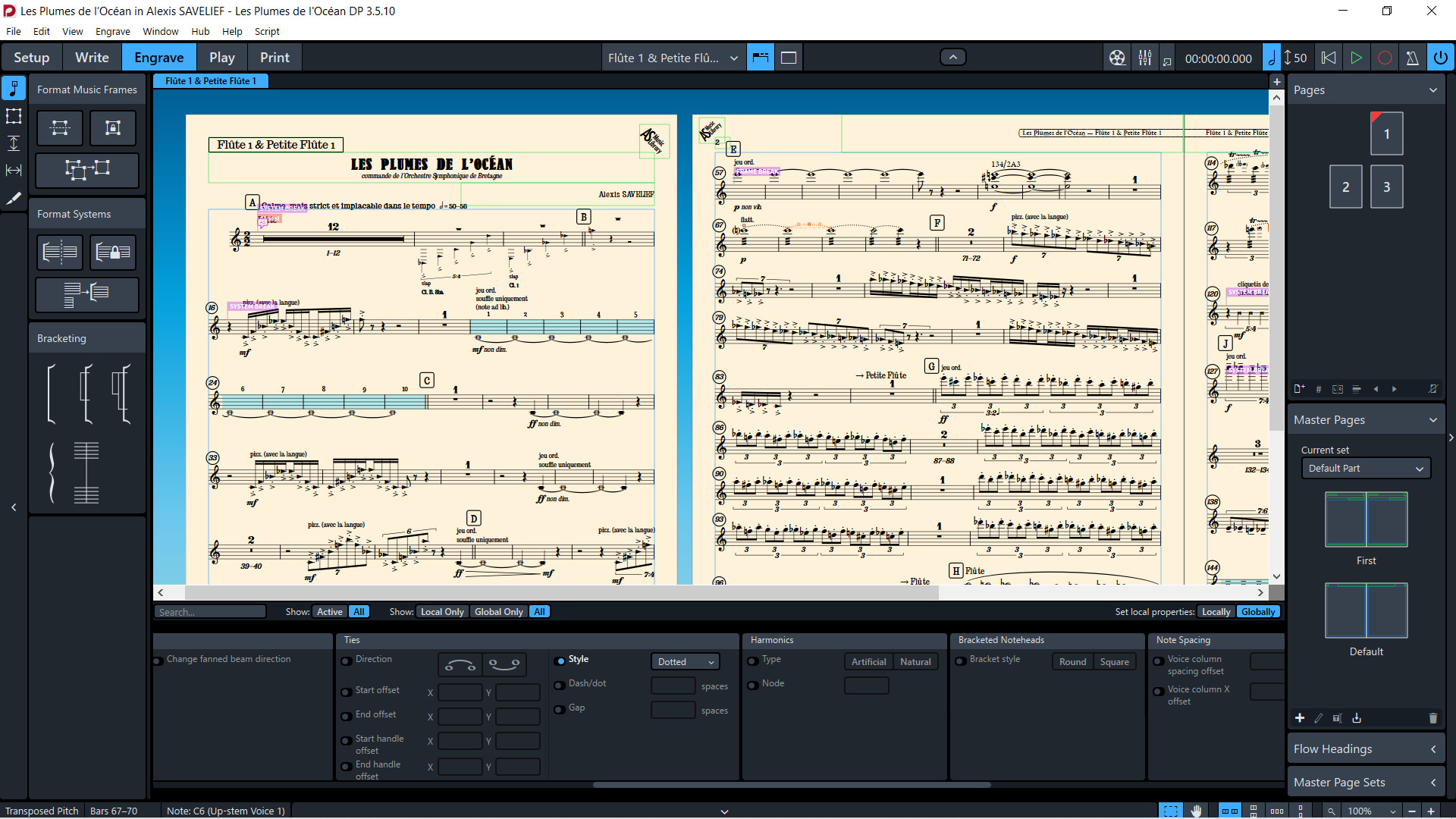
Task: Collapse the Master Pages section
Action: point(1432,420)
